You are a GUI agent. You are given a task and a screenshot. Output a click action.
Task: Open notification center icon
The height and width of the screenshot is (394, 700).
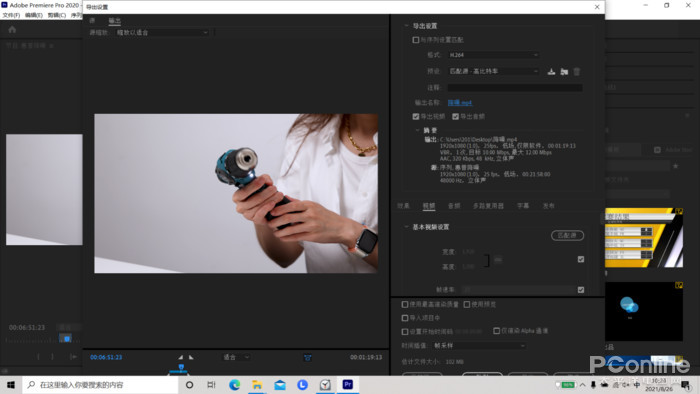tap(685, 385)
